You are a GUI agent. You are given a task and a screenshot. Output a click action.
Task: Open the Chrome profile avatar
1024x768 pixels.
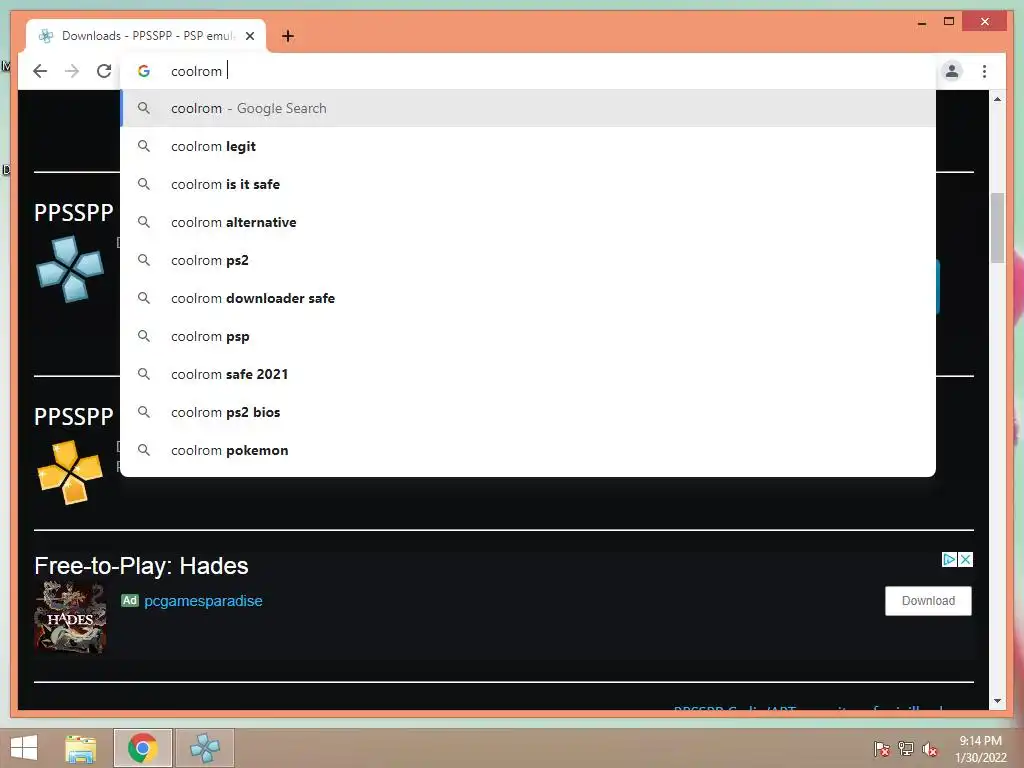(x=952, y=71)
